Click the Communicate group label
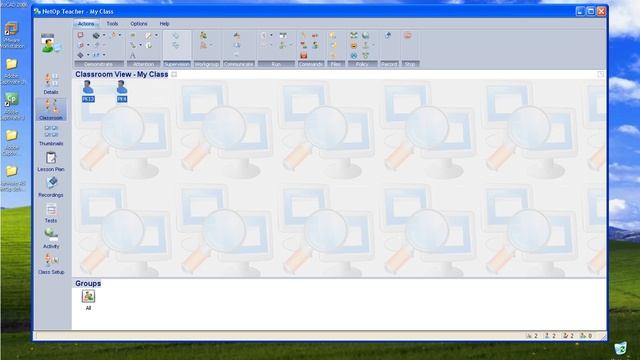The width and height of the screenshot is (640, 360). 239,64
